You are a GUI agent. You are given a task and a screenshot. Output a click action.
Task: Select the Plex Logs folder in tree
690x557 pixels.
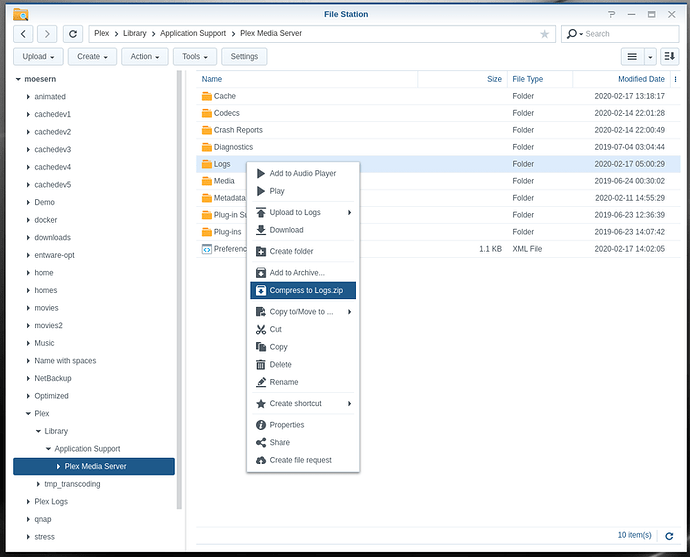coord(51,502)
